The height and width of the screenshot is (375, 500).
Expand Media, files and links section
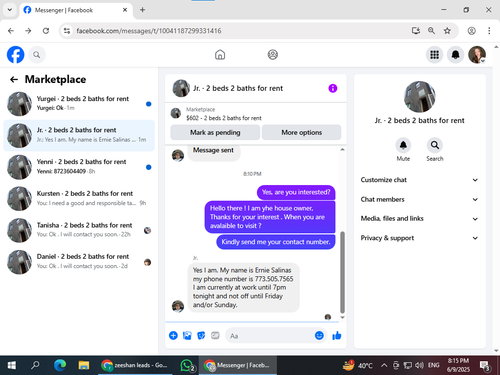[x=419, y=219]
